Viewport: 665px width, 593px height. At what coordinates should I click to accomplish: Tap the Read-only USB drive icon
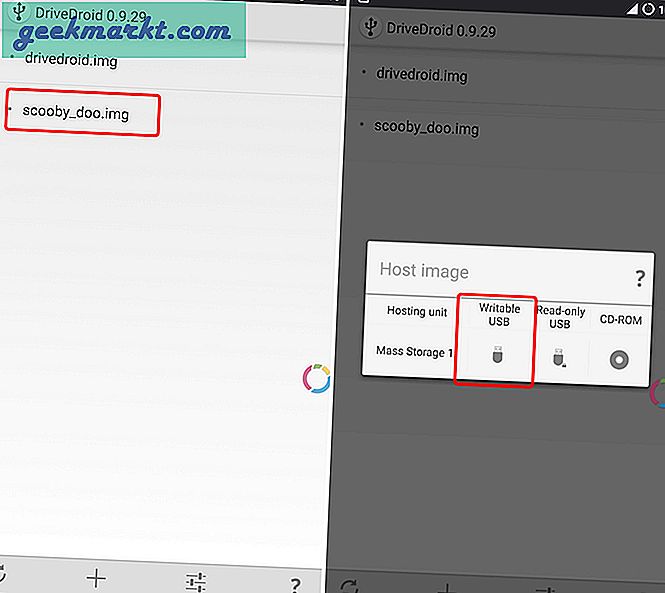pyautogui.click(x=559, y=356)
